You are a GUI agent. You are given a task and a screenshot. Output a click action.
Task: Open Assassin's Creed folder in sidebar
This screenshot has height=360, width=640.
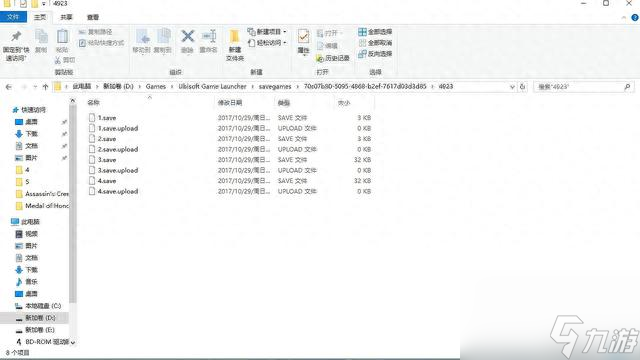tap(47, 194)
